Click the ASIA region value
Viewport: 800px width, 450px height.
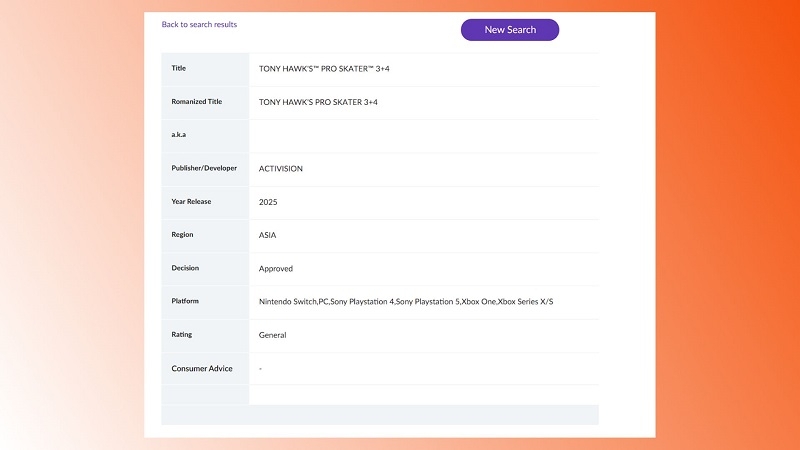click(268, 235)
